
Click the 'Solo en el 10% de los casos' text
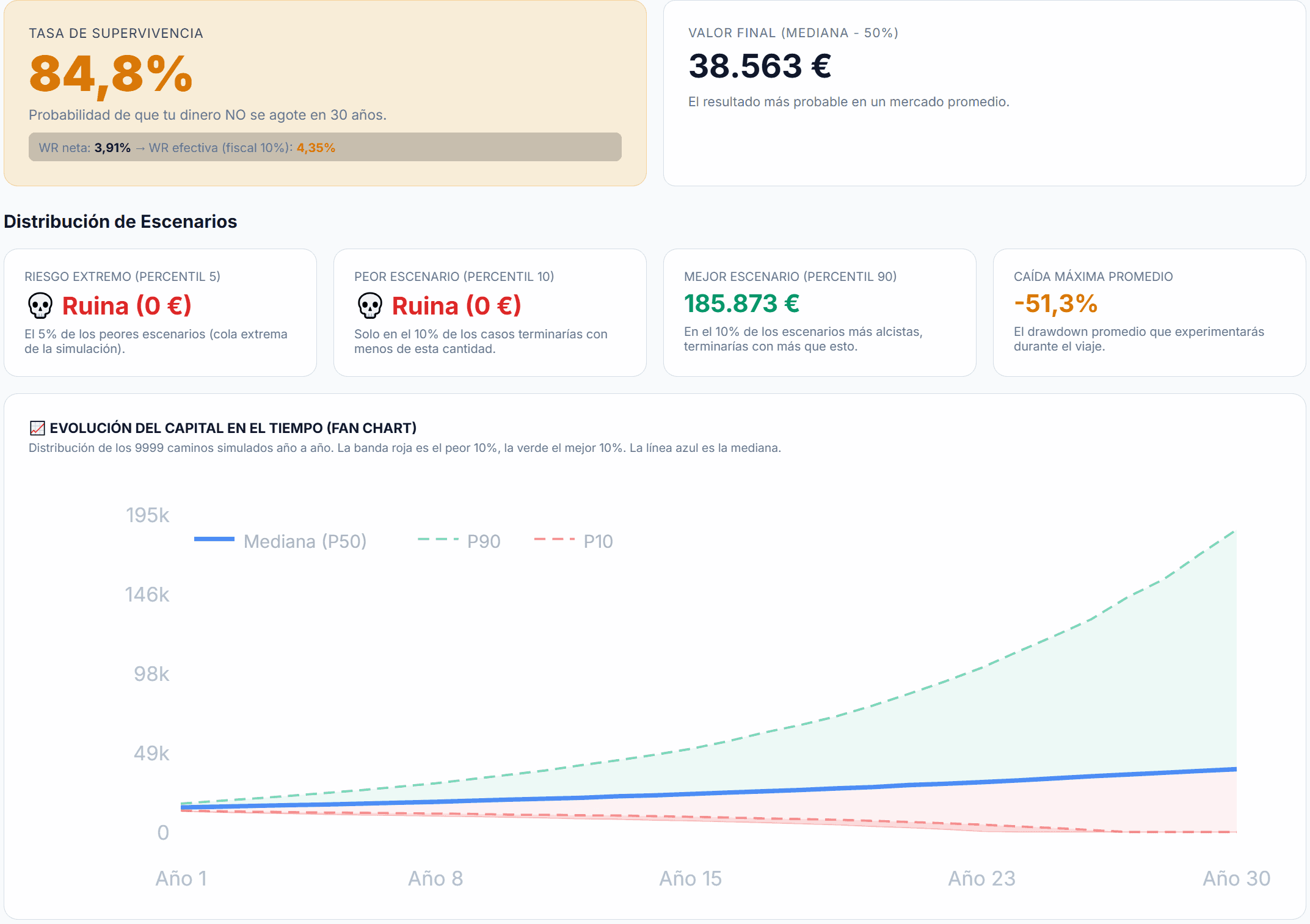[x=481, y=341]
